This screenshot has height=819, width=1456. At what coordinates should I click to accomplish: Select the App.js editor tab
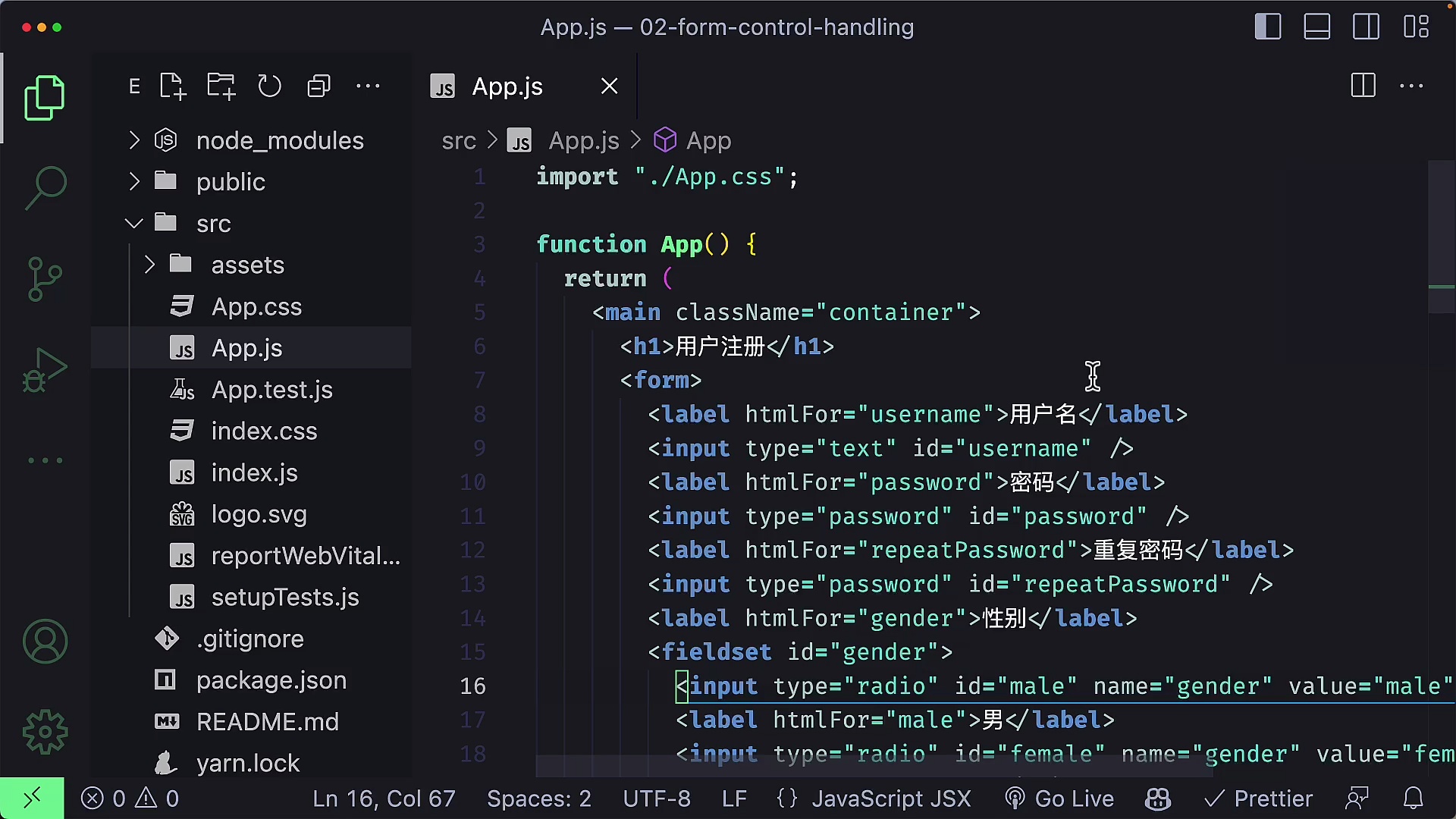506,86
